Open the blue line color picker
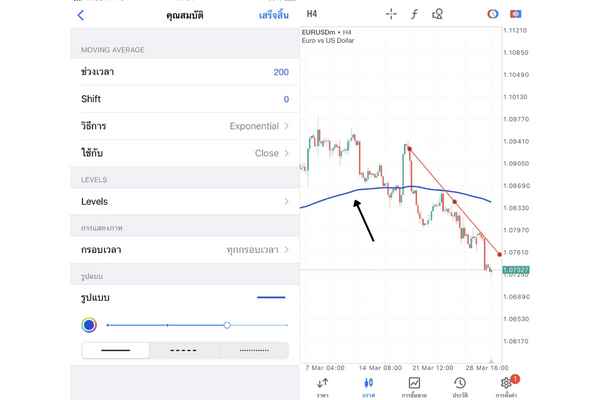Screen dimensions: 600x400 89,325
